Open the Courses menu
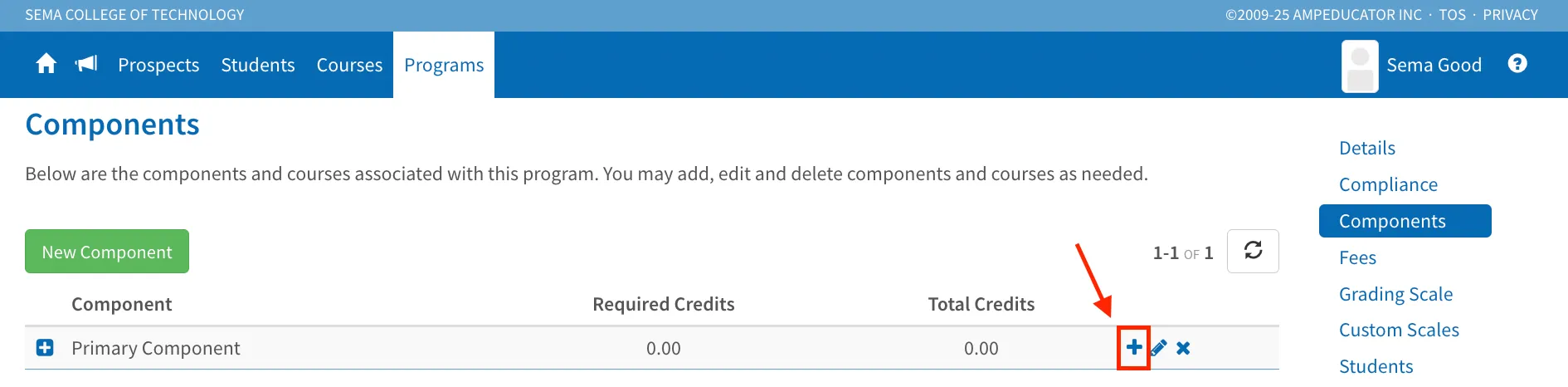1568x387 pixels. [x=349, y=65]
